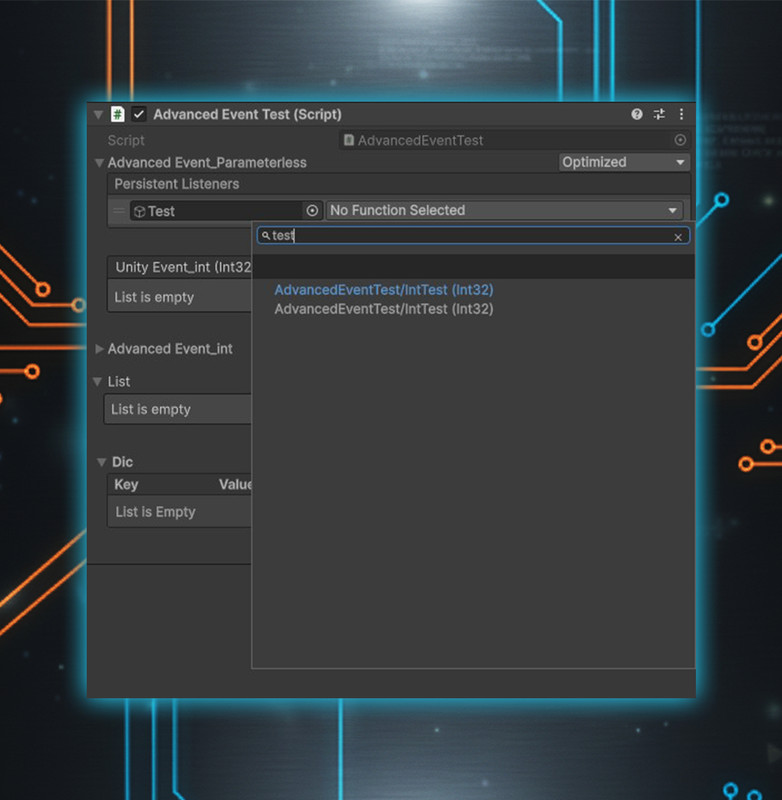Collapse the Advanced Event_Parameterless foldout
782x800 pixels.
(x=99, y=163)
